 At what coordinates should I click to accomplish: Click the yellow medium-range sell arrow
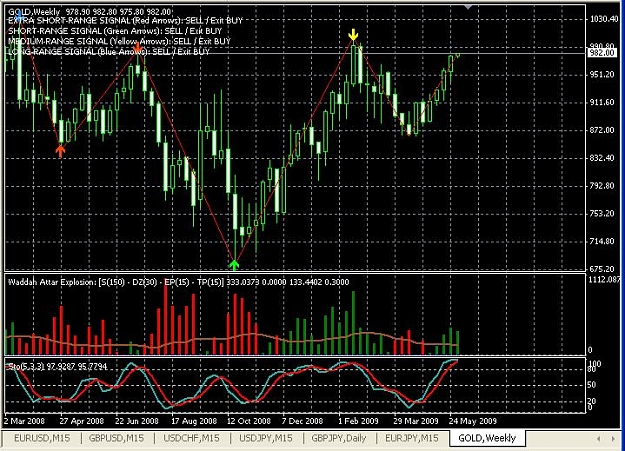click(x=353, y=35)
